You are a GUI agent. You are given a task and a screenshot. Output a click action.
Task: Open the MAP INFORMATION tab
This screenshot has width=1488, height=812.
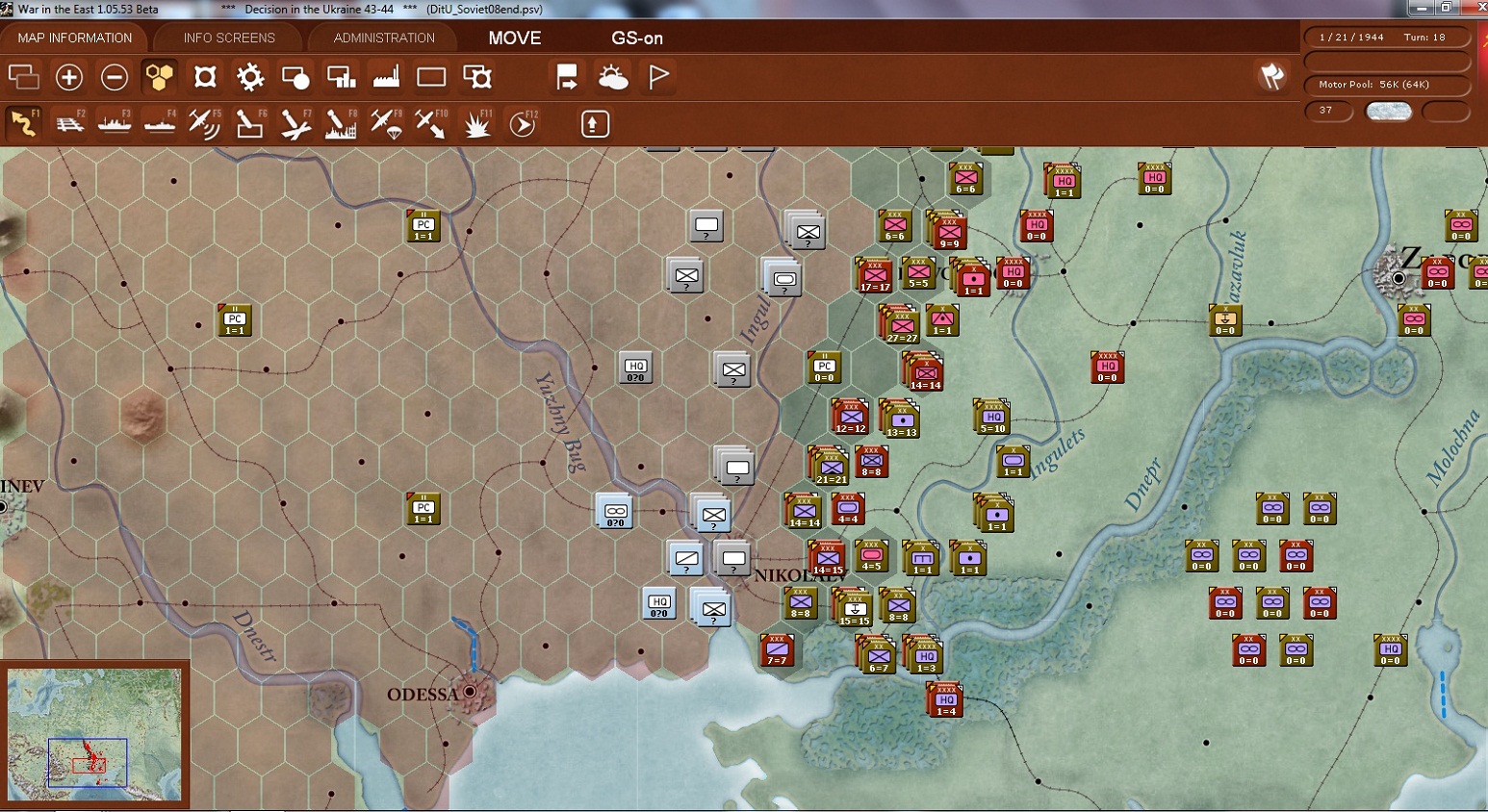(75, 38)
